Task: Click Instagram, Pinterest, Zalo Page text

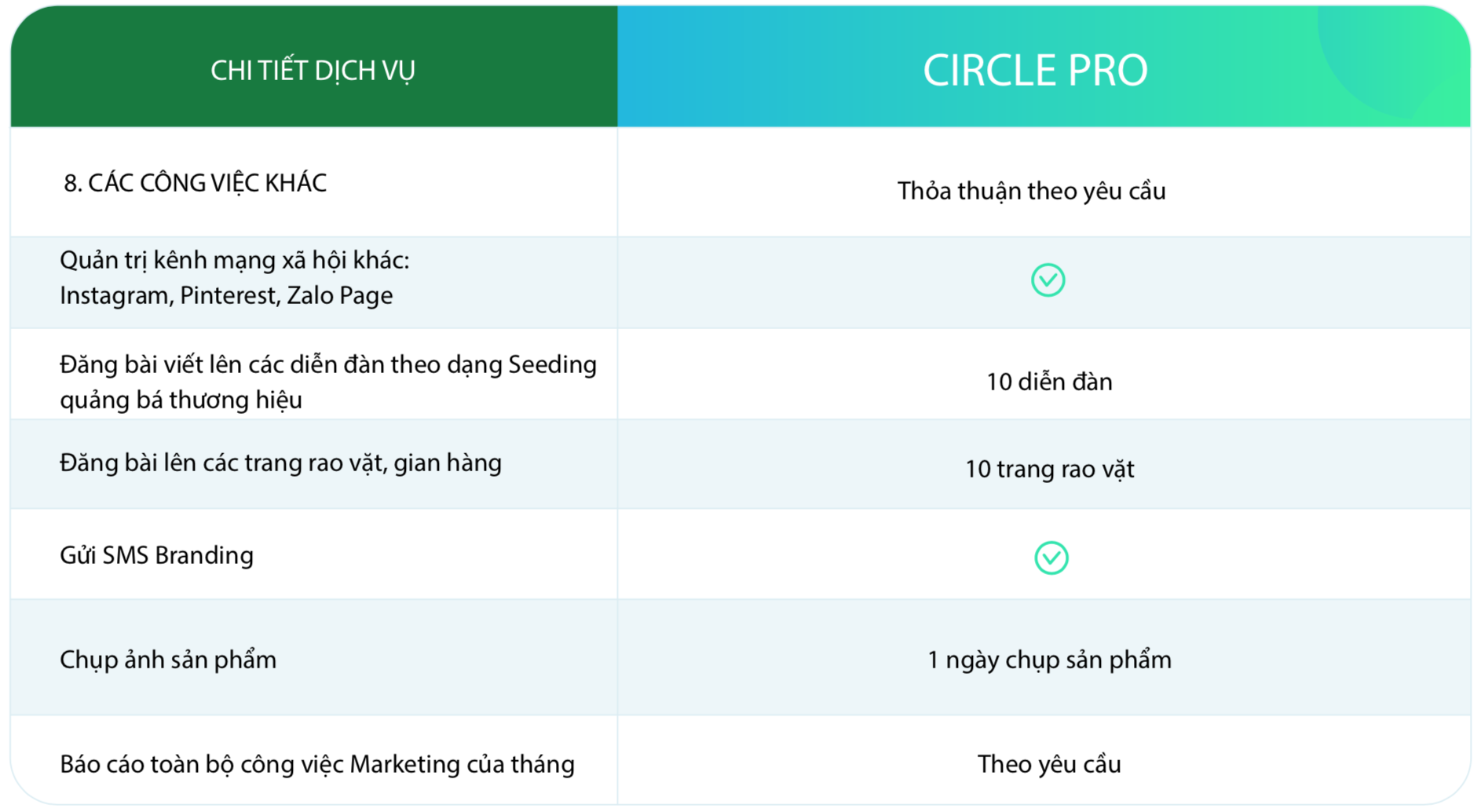Action: point(226,295)
